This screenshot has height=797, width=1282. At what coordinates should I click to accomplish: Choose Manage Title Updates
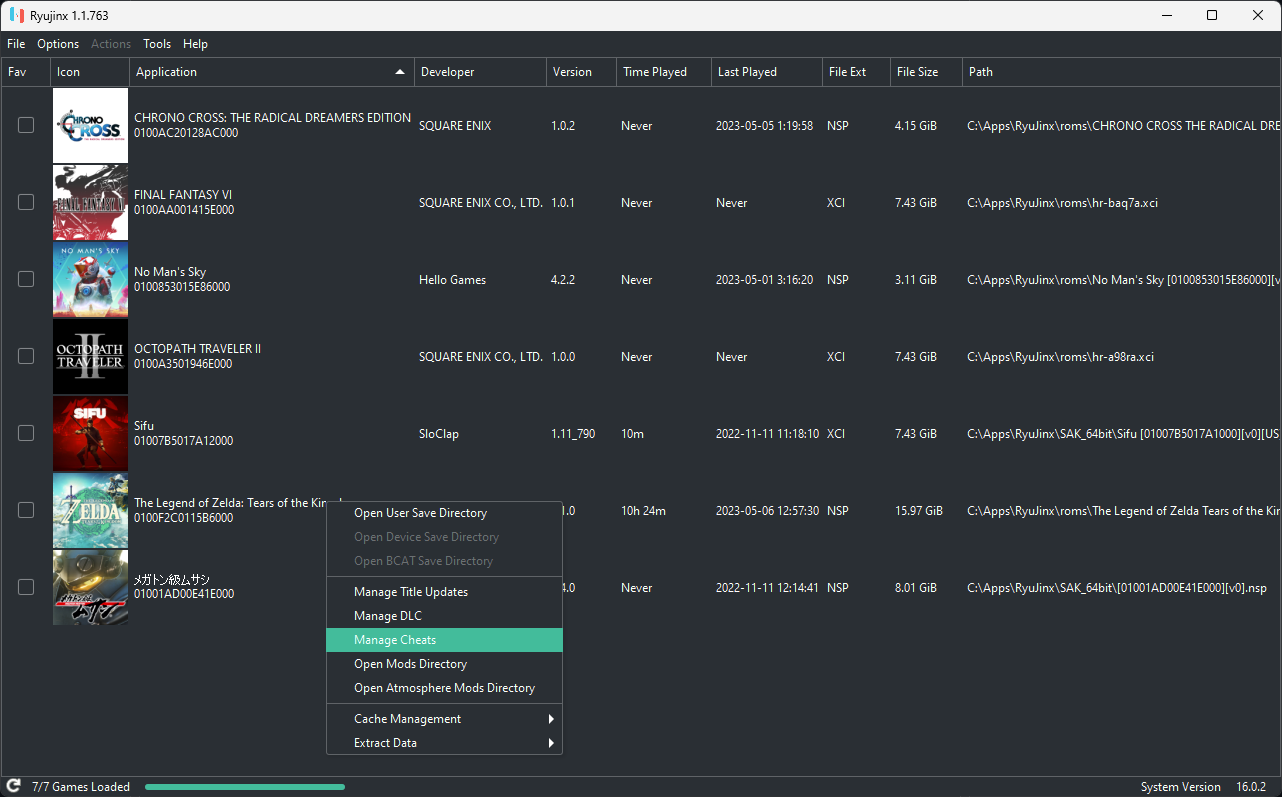(444, 592)
